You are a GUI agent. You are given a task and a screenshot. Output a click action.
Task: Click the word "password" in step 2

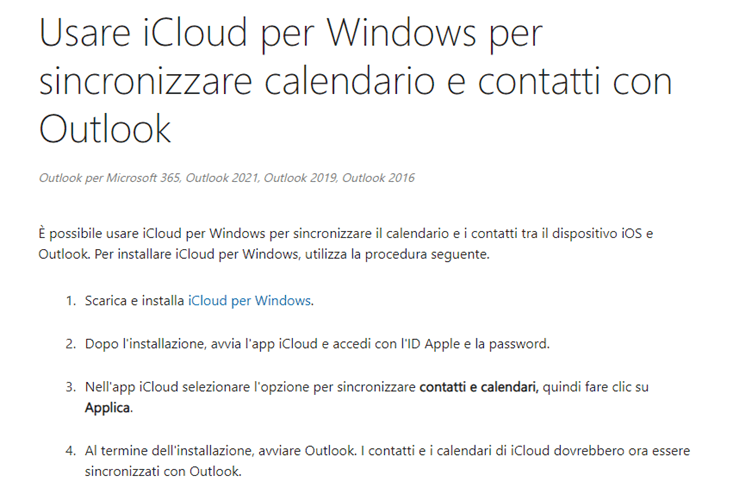pyautogui.click(x=518, y=344)
